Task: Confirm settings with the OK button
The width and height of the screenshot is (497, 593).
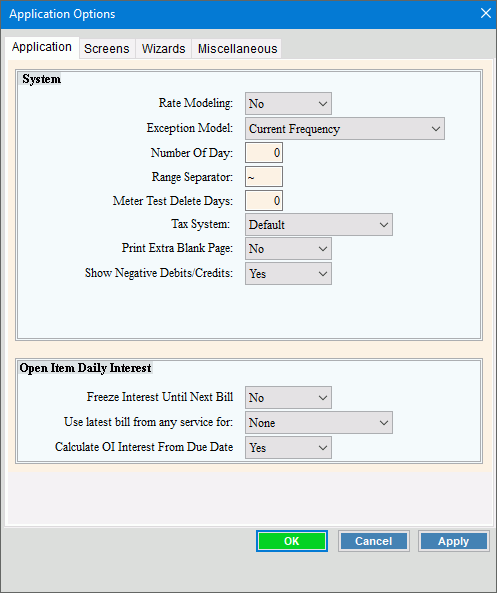Action: 292,541
